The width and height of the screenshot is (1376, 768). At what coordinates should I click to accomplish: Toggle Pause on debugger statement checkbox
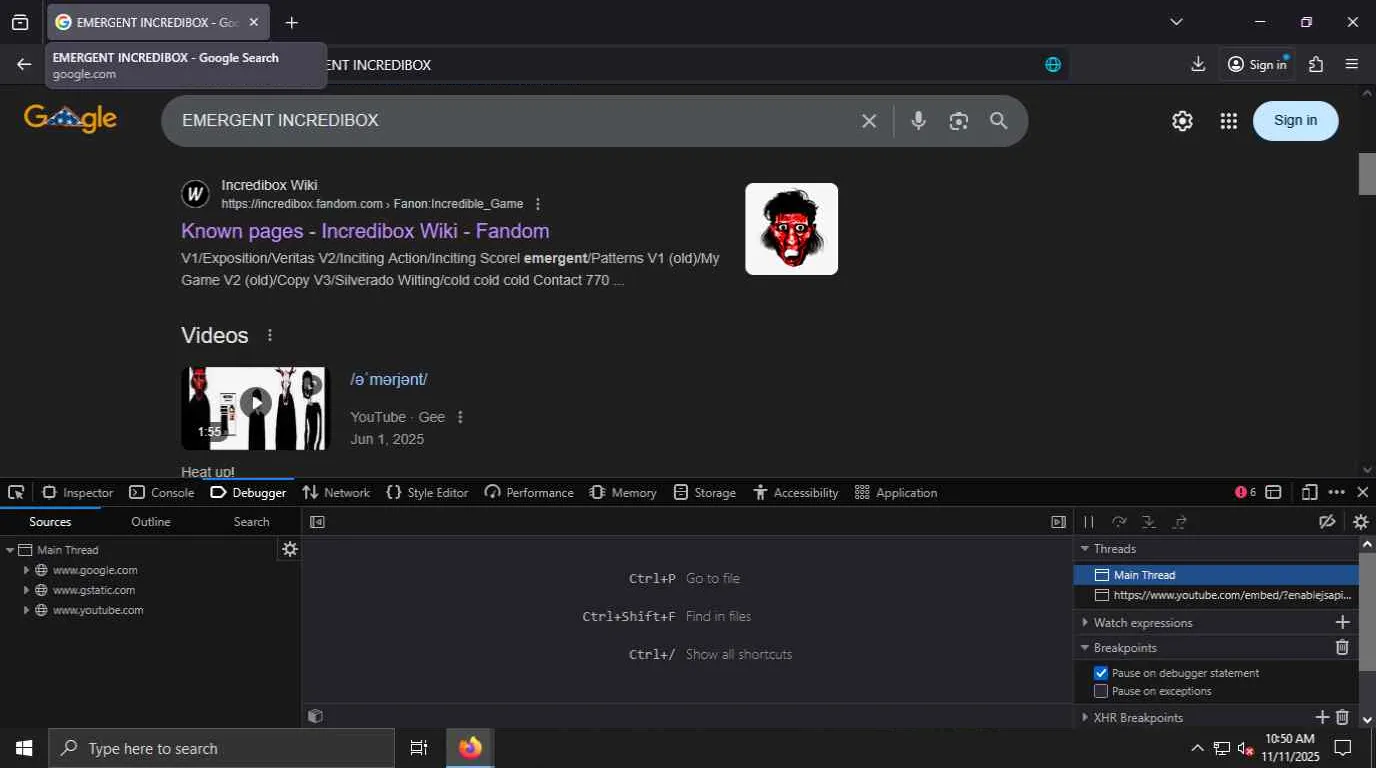click(x=1101, y=673)
